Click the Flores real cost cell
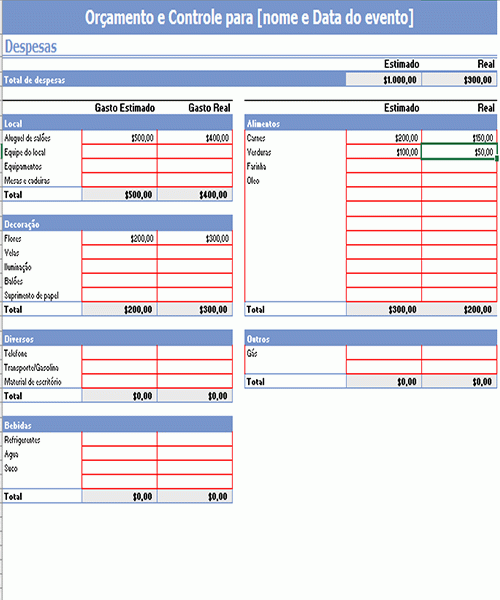The height and width of the screenshot is (600, 500). pyautogui.click(x=195, y=238)
